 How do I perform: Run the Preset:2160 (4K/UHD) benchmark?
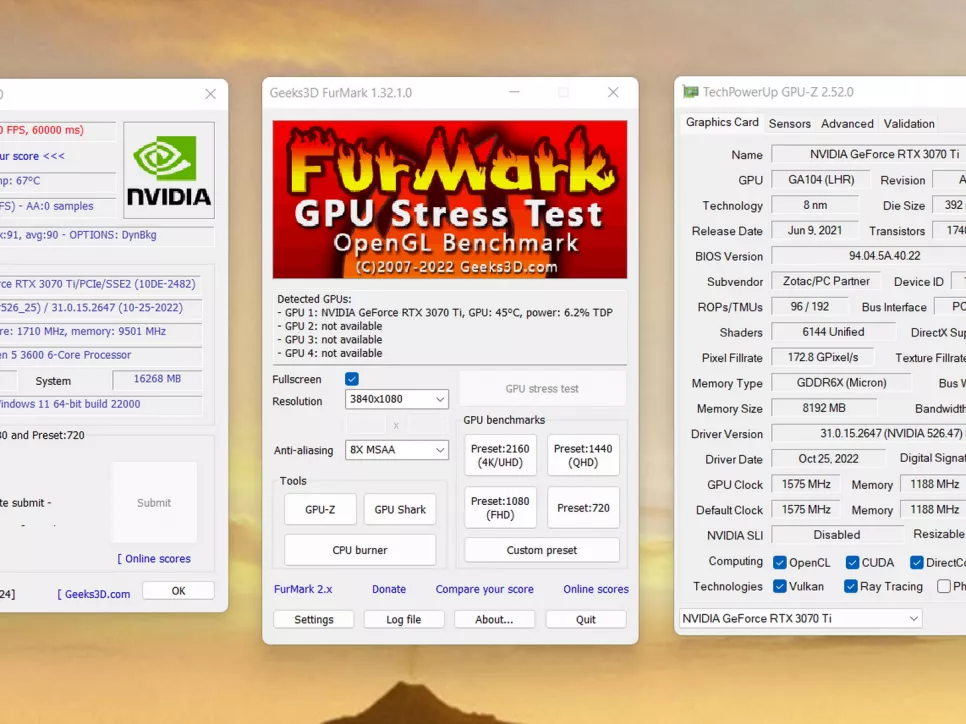point(500,455)
